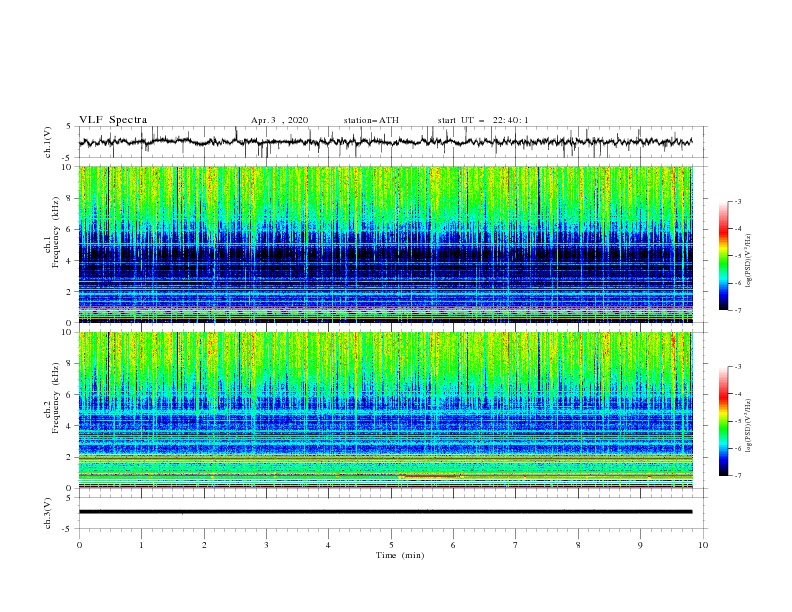Click log(PSD) label beside ch.1 color bar
This screenshot has width=792, height=612.
click(x=749, y=261)
